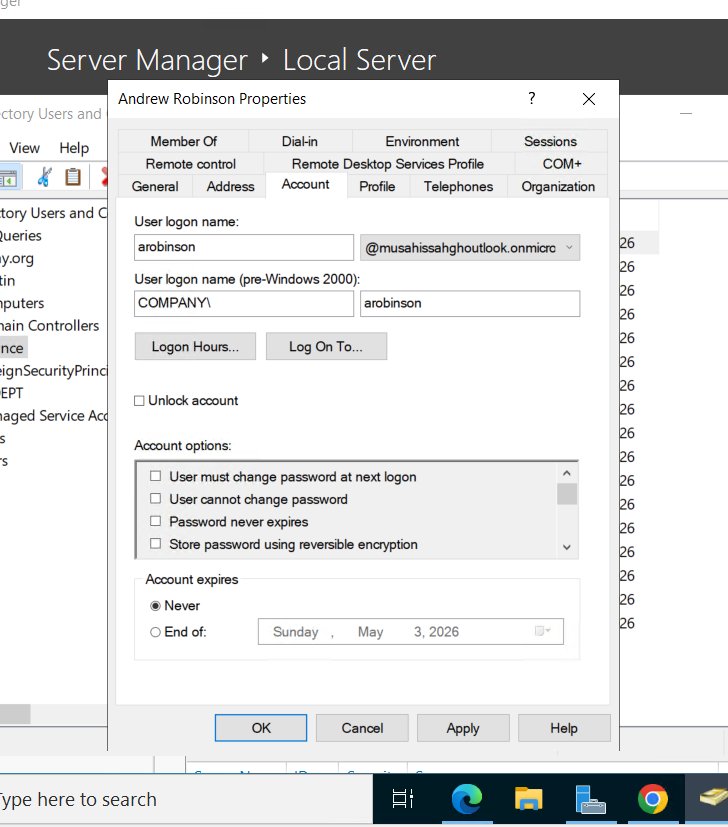Open the account expiry date picker dropdown

542,632
